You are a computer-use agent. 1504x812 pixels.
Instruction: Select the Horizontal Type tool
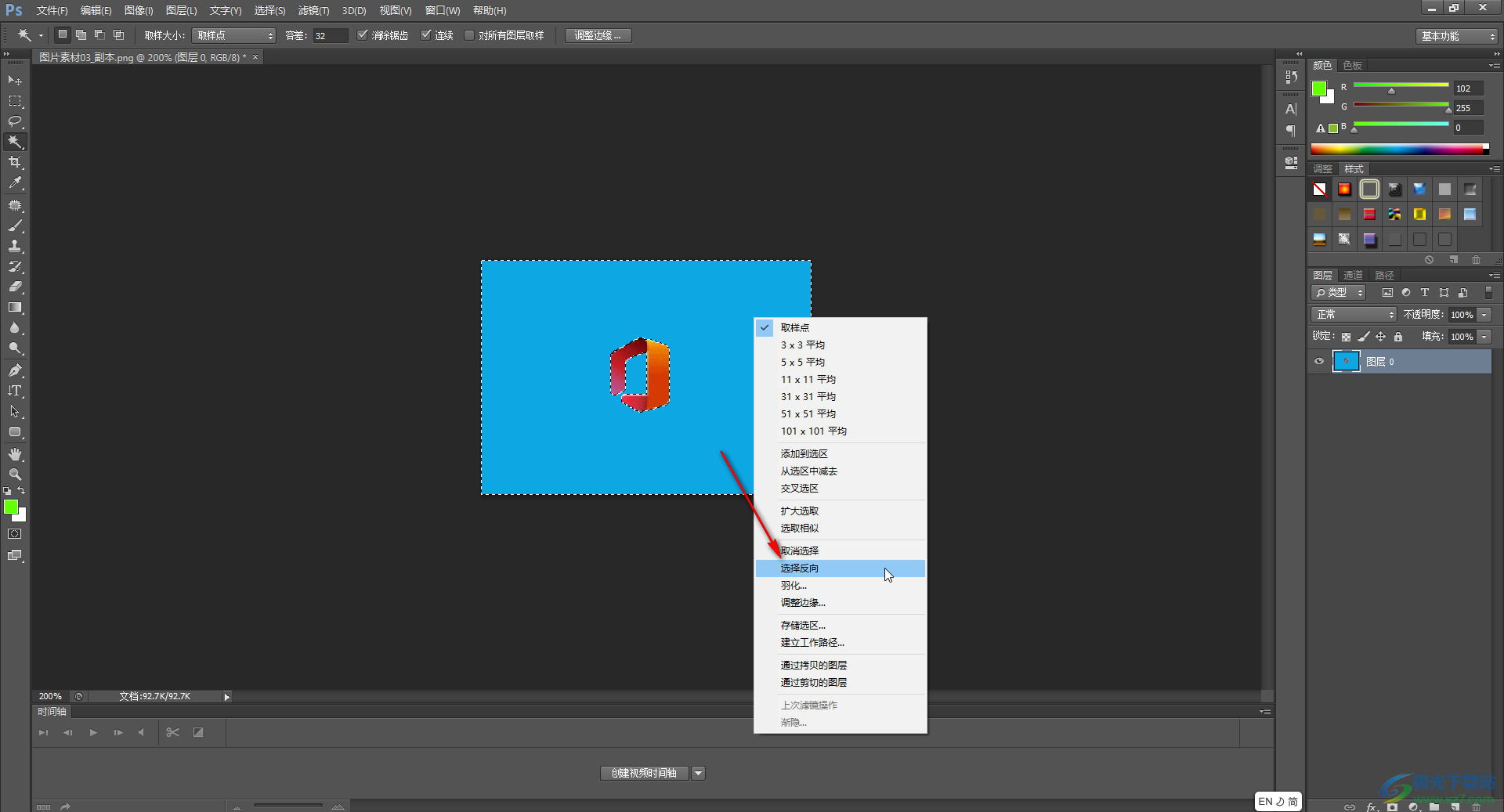click(x=15, y=391)
